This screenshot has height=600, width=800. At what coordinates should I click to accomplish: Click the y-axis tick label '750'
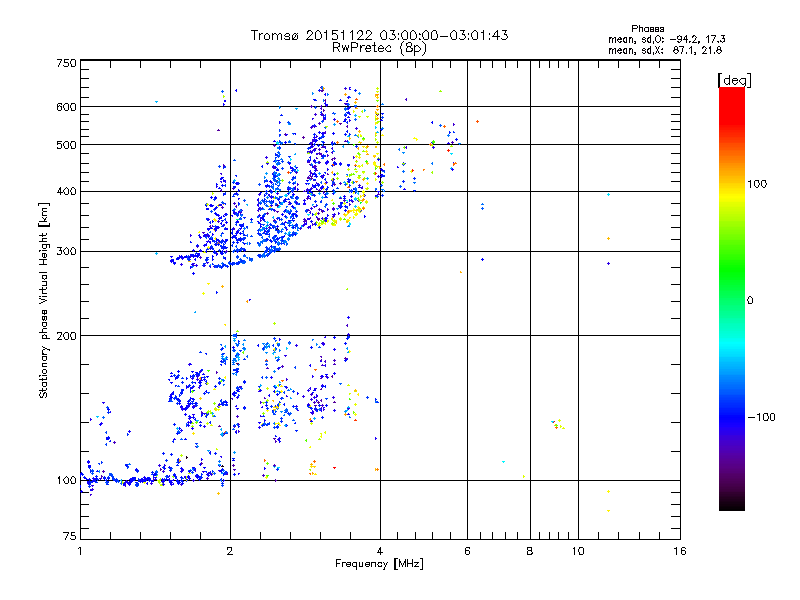pyautogui.click(x=67, y=63)
